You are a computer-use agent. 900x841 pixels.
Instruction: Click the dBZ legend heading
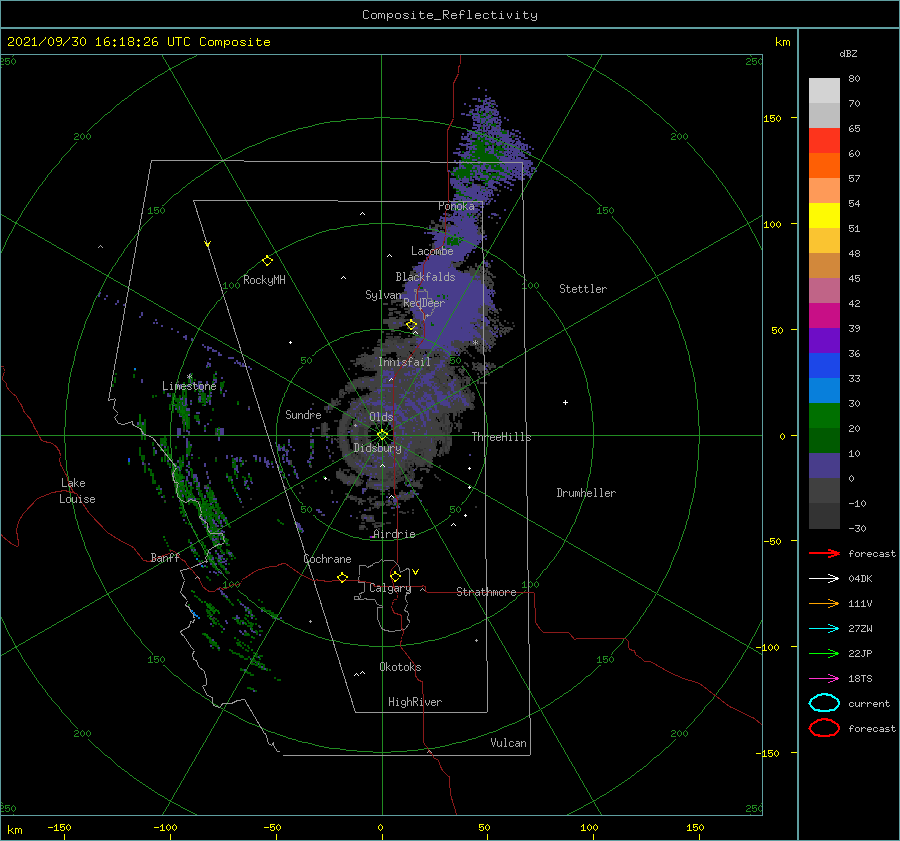pyautogui.click(x=848, y=54)
